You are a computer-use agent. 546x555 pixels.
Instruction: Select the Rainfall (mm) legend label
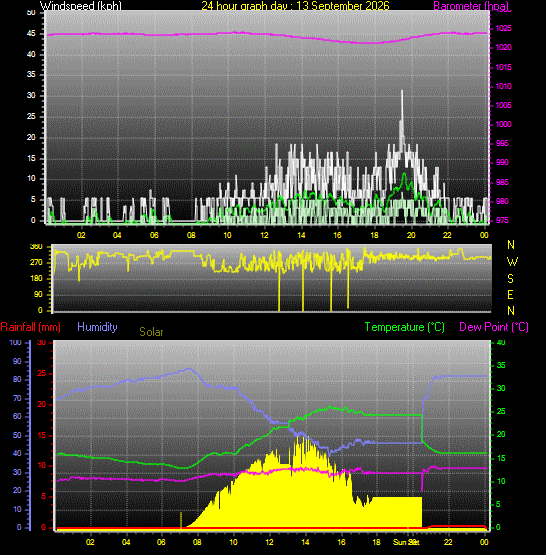click(30, 327)
